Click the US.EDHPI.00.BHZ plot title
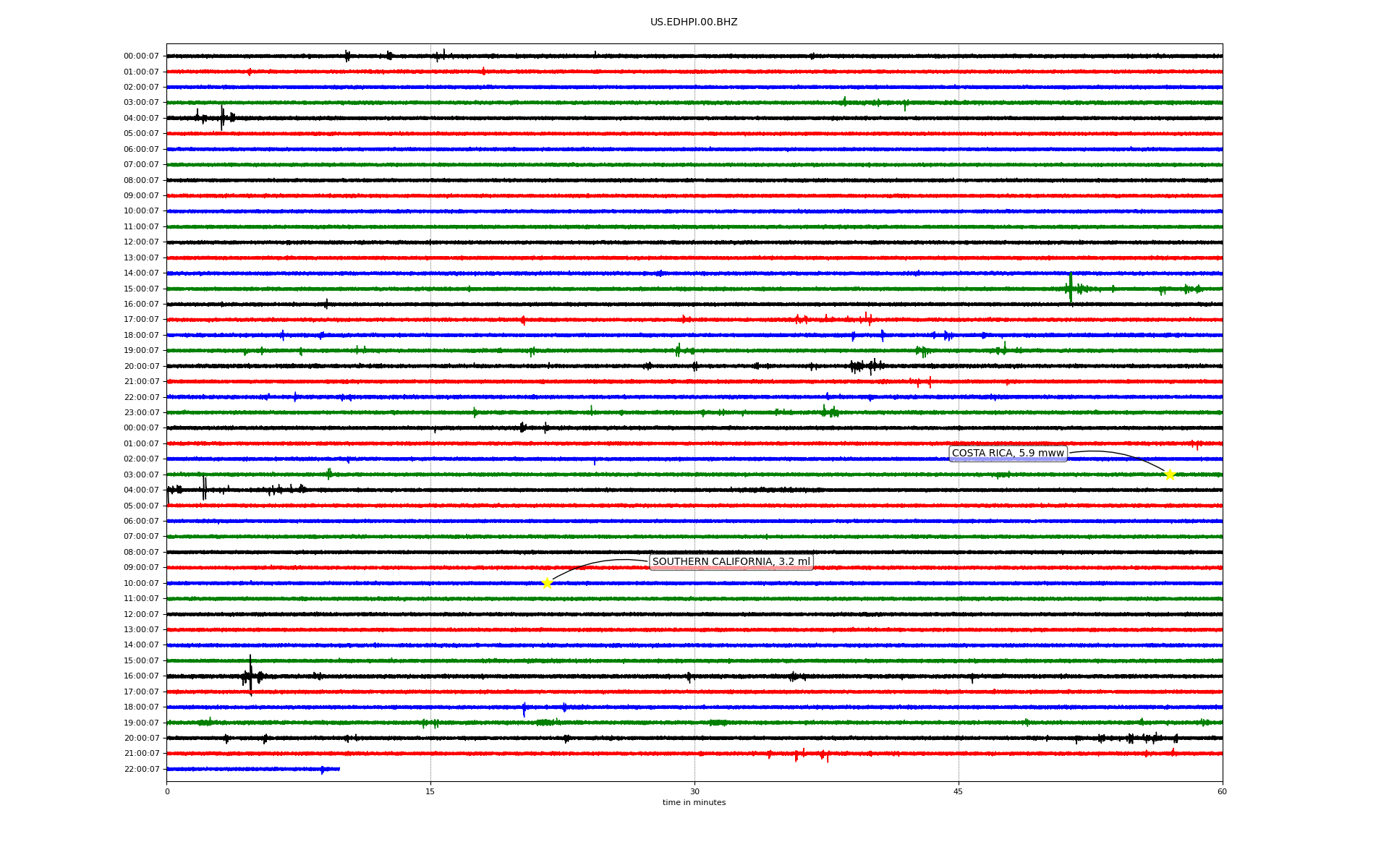1389x868 pixels. coord(694,22)
